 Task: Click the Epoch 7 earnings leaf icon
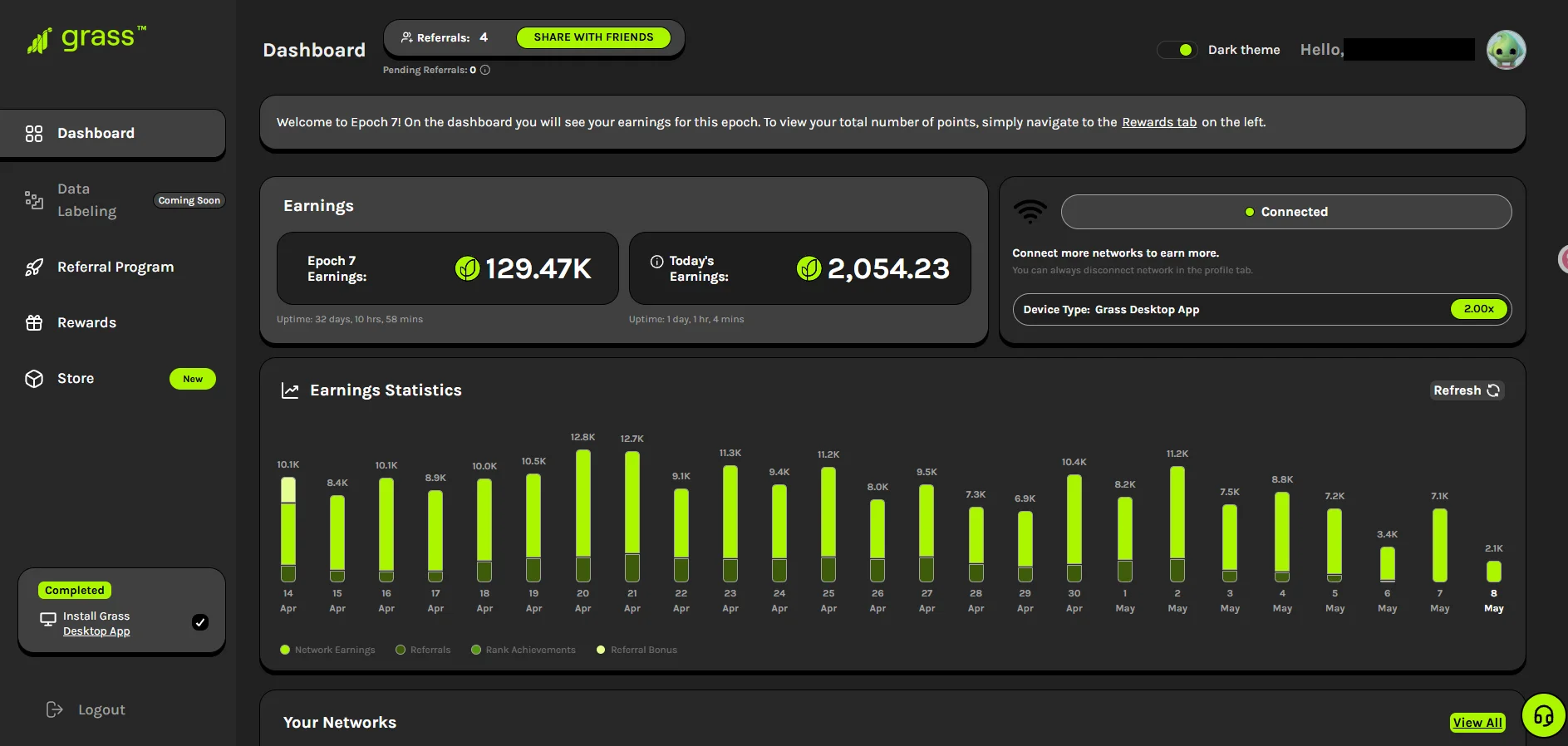(468, 268)
